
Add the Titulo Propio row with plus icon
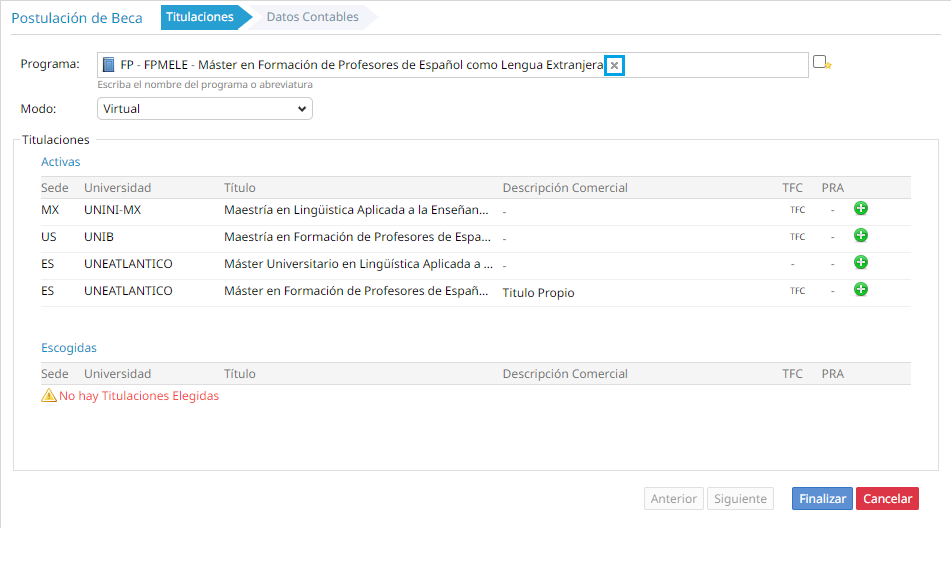pos(860,290)
